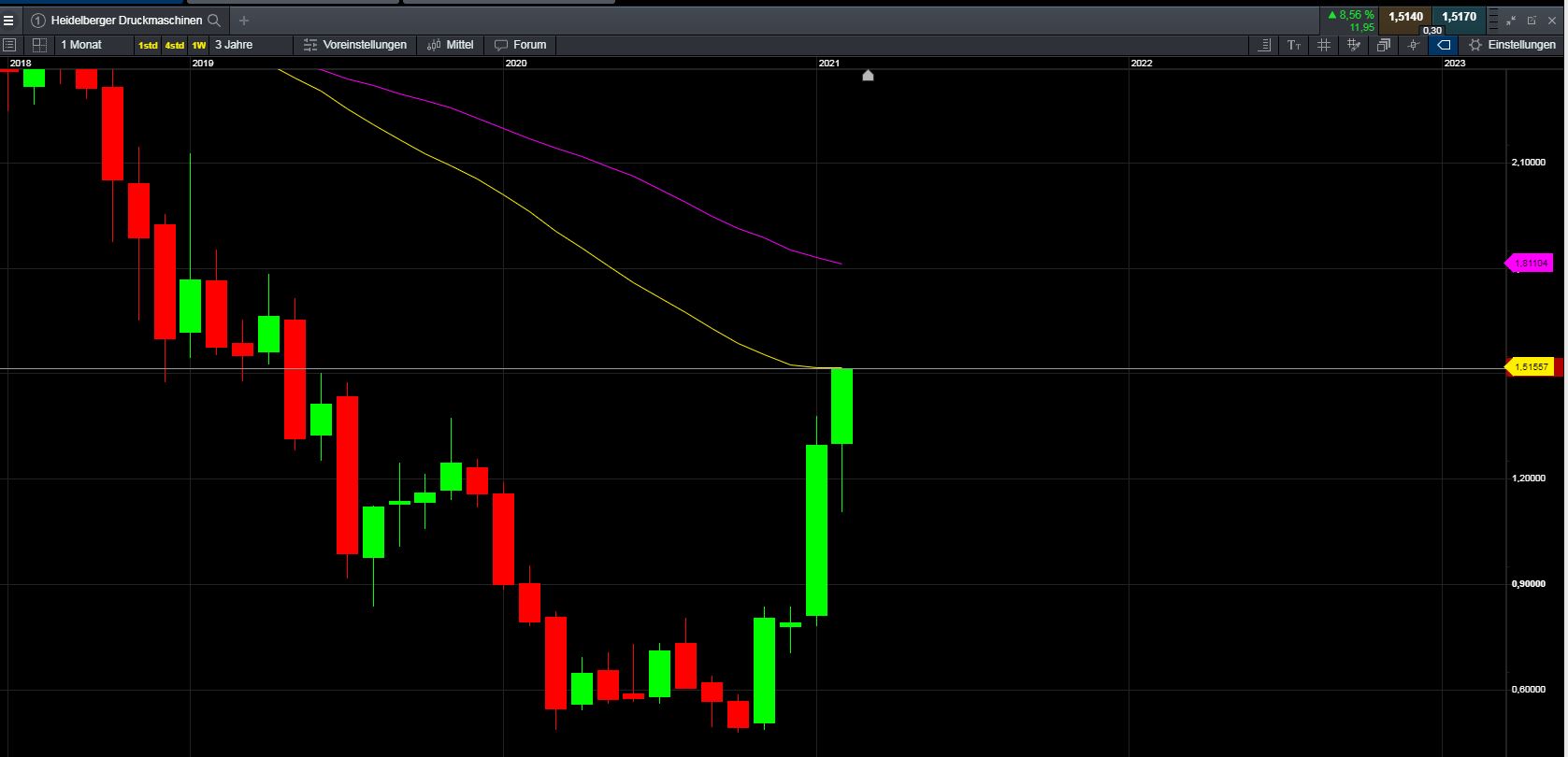
Task: Click the magenta 1,81104 indicator label
Action: (1531, 264)
